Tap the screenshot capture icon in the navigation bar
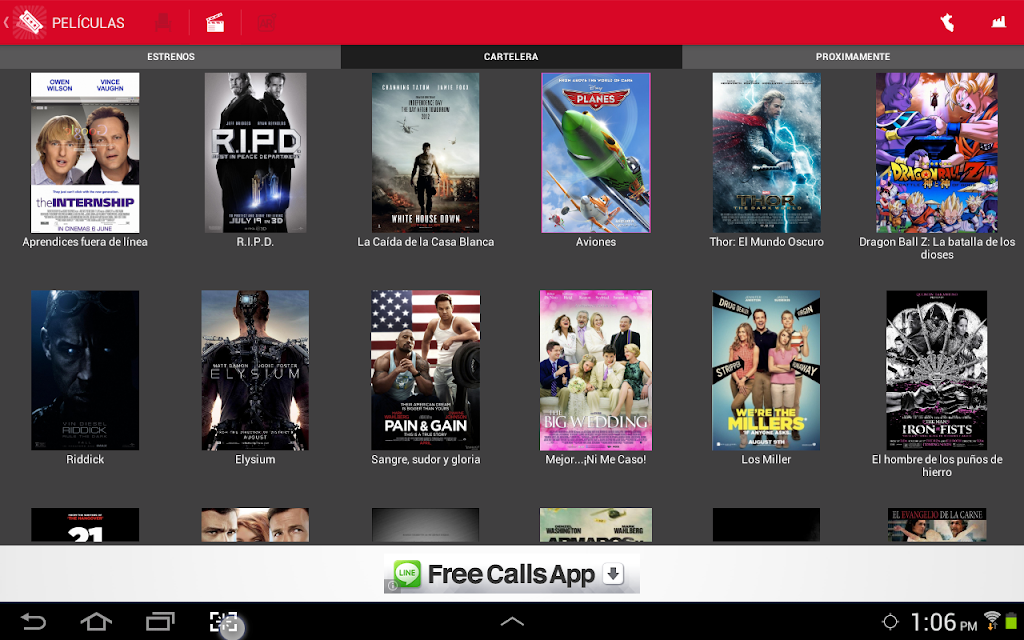This screenshot has width=1024, height=640. click(x=223, y=622)
